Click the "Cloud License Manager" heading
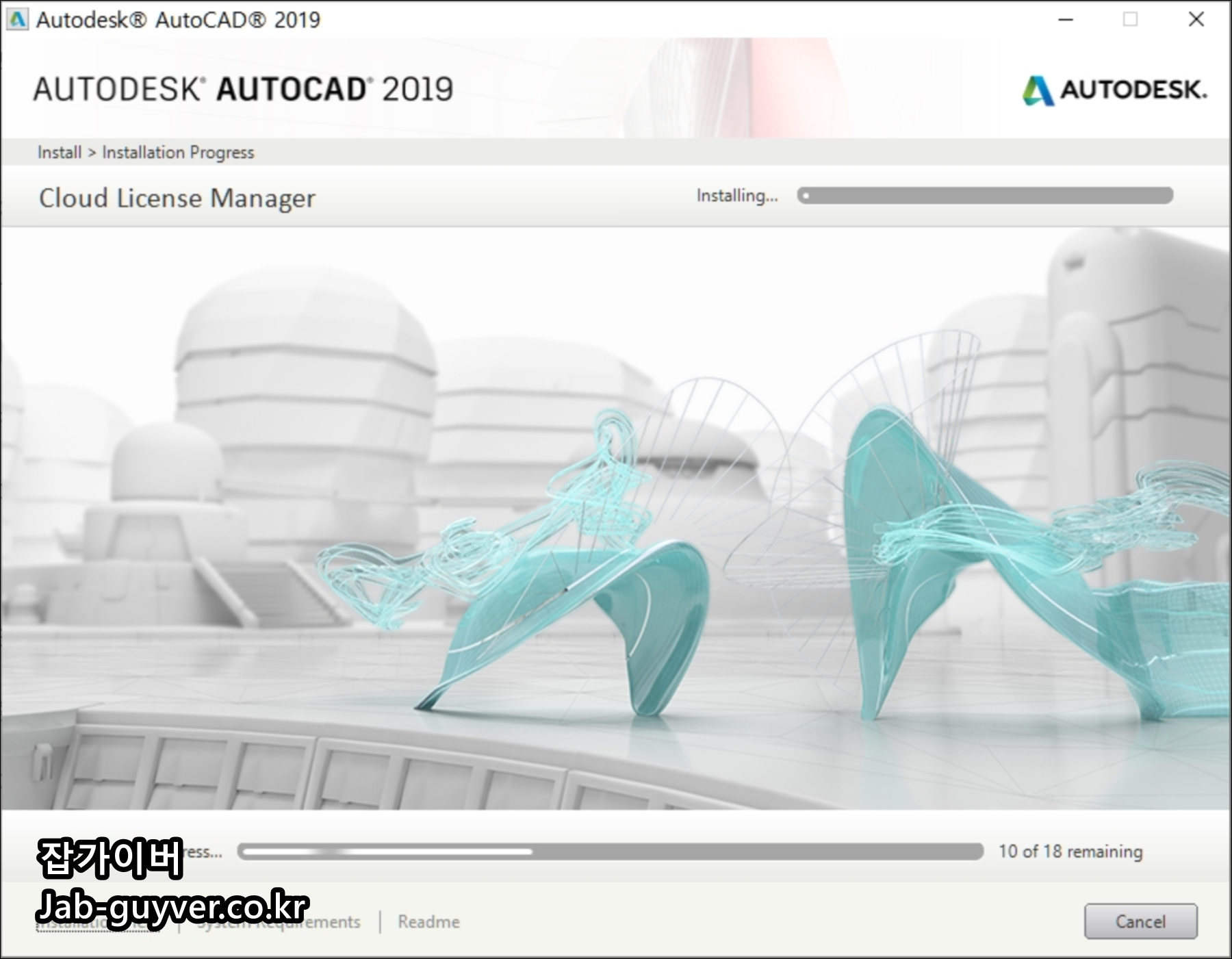Image resolution: width=1232 pixels, height=959 pixels. click(177, 199)
